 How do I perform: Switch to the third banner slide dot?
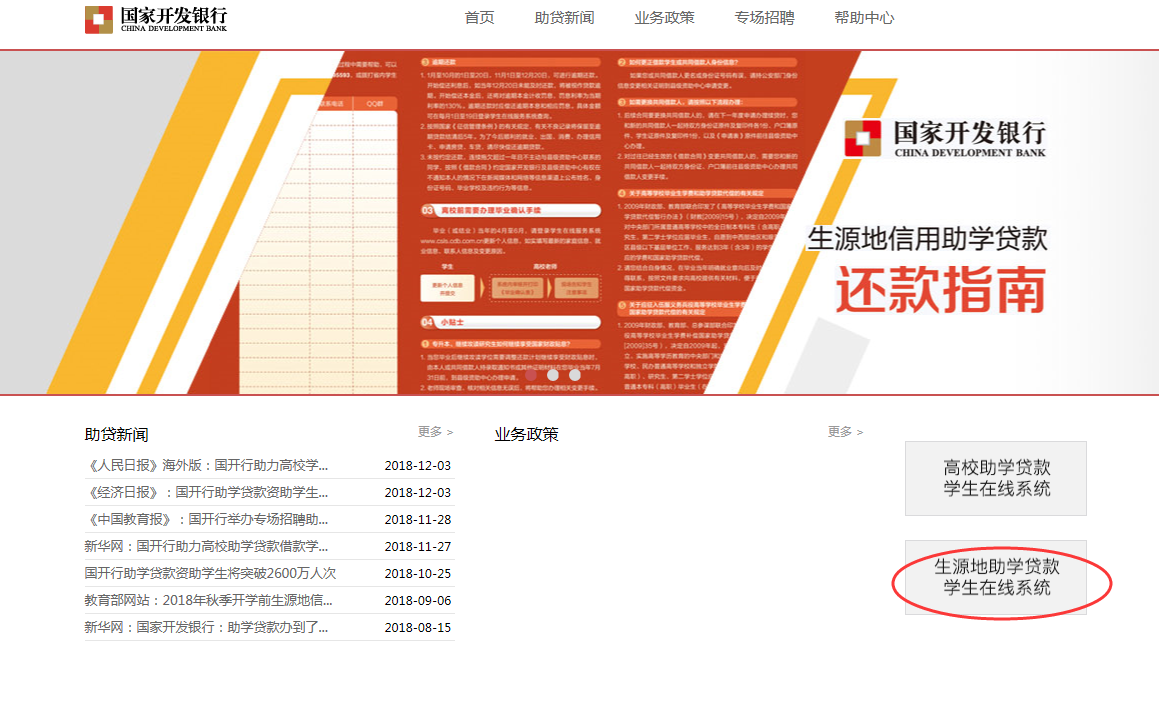click(575, 376)
